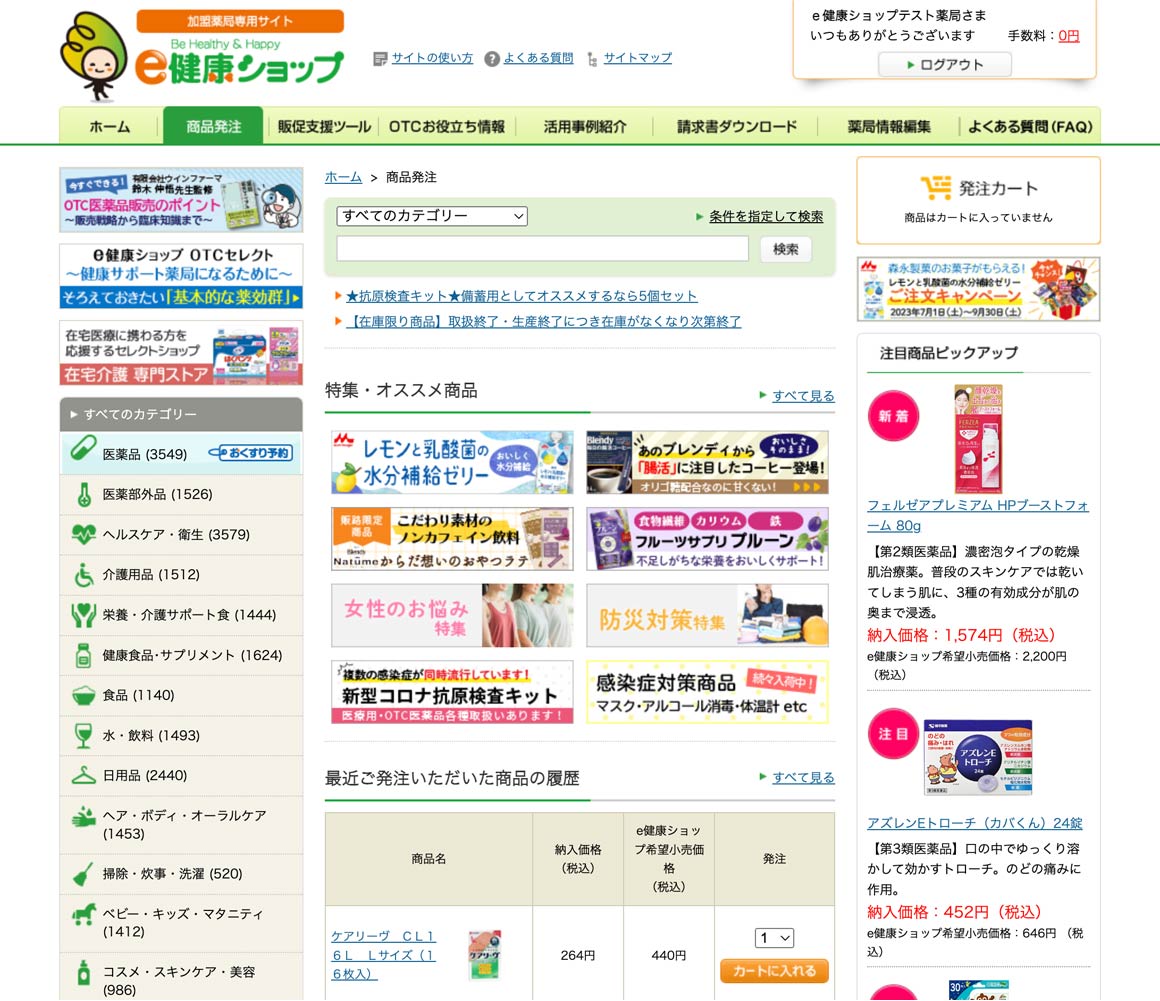Click the 水・飲料 glass icon
The width and height of the screenshot is (1160, 1001).
tap(84, 735)
